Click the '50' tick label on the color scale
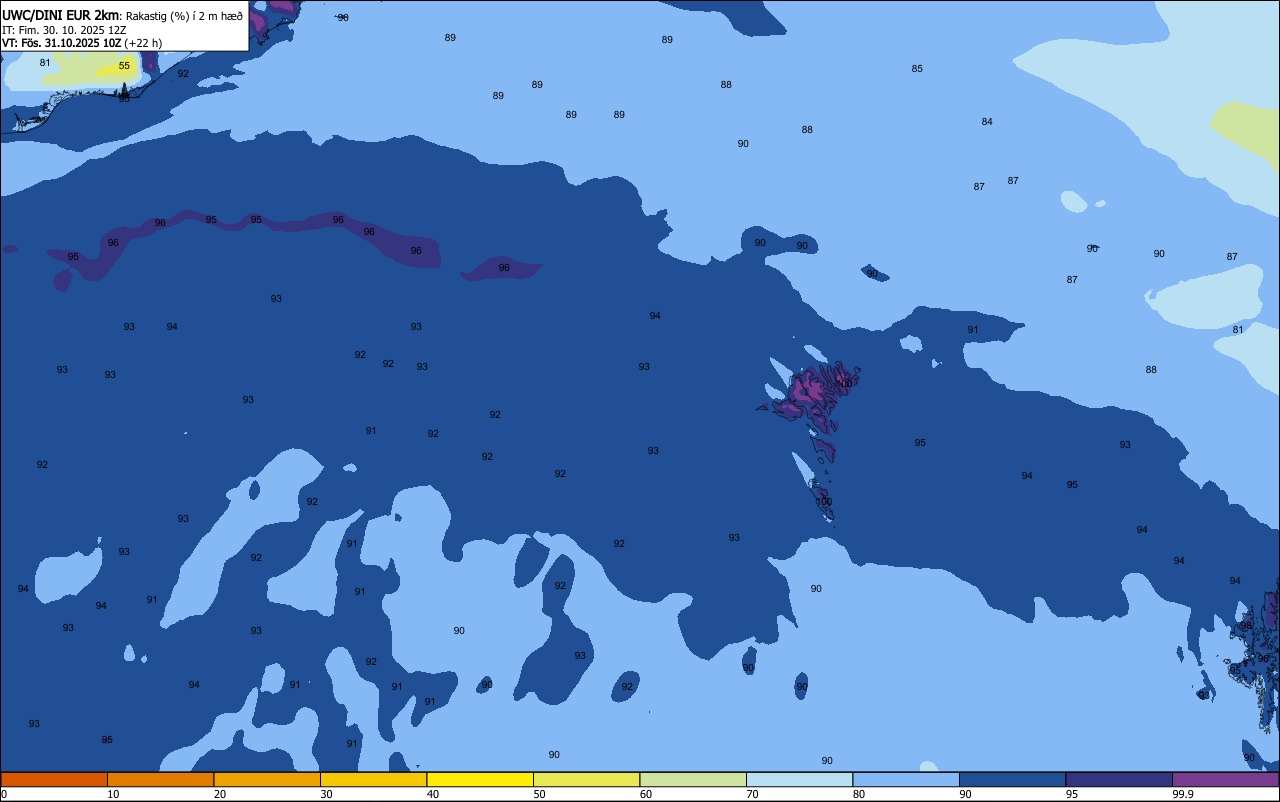The image size is (1280, 802). pos(539,794)
